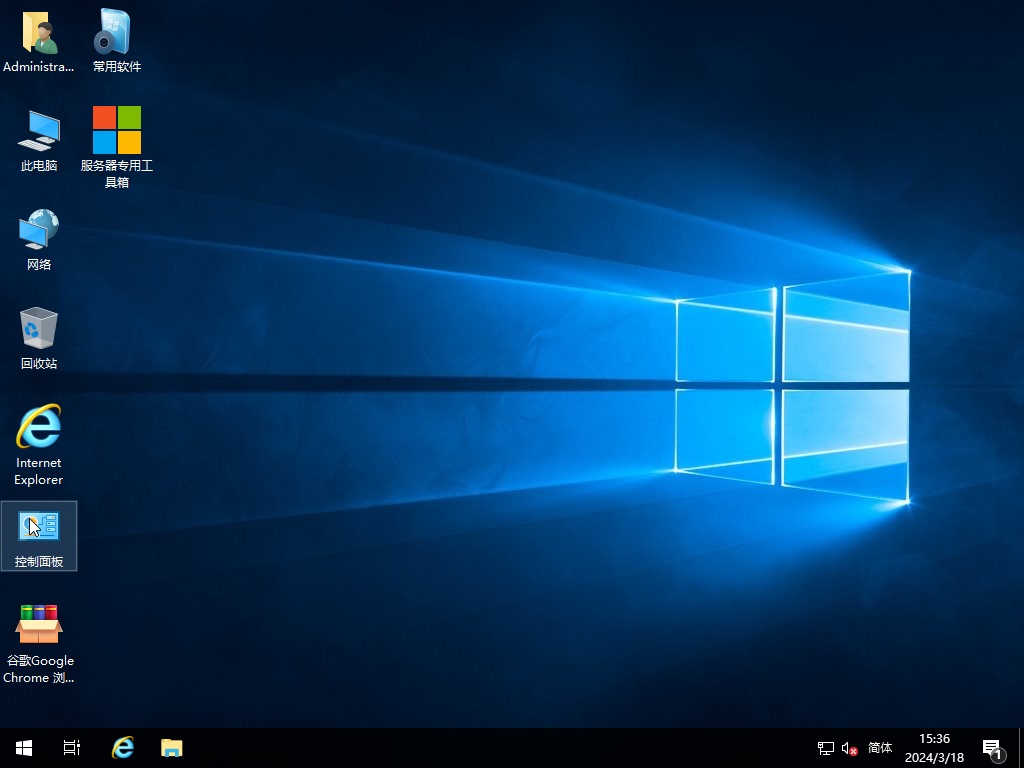The image size is (1024, 768).
Task: Open the Administrator user folder icon
Action: click(39, 35)
